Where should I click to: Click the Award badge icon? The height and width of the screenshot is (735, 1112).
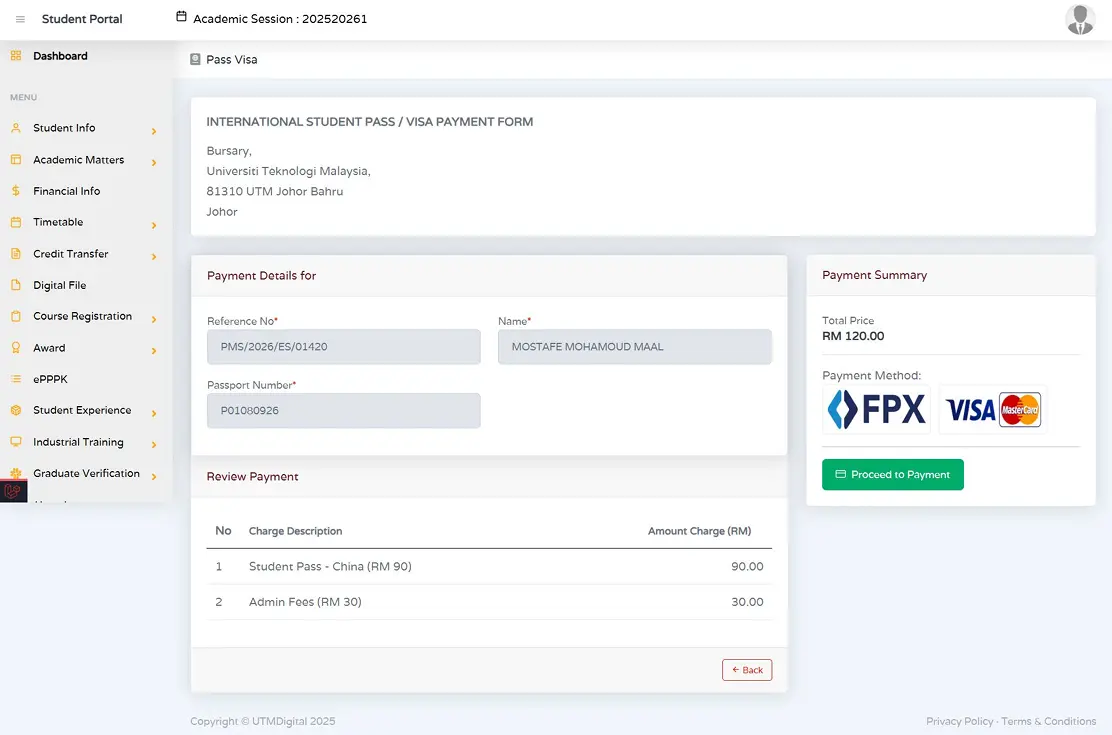16,348
